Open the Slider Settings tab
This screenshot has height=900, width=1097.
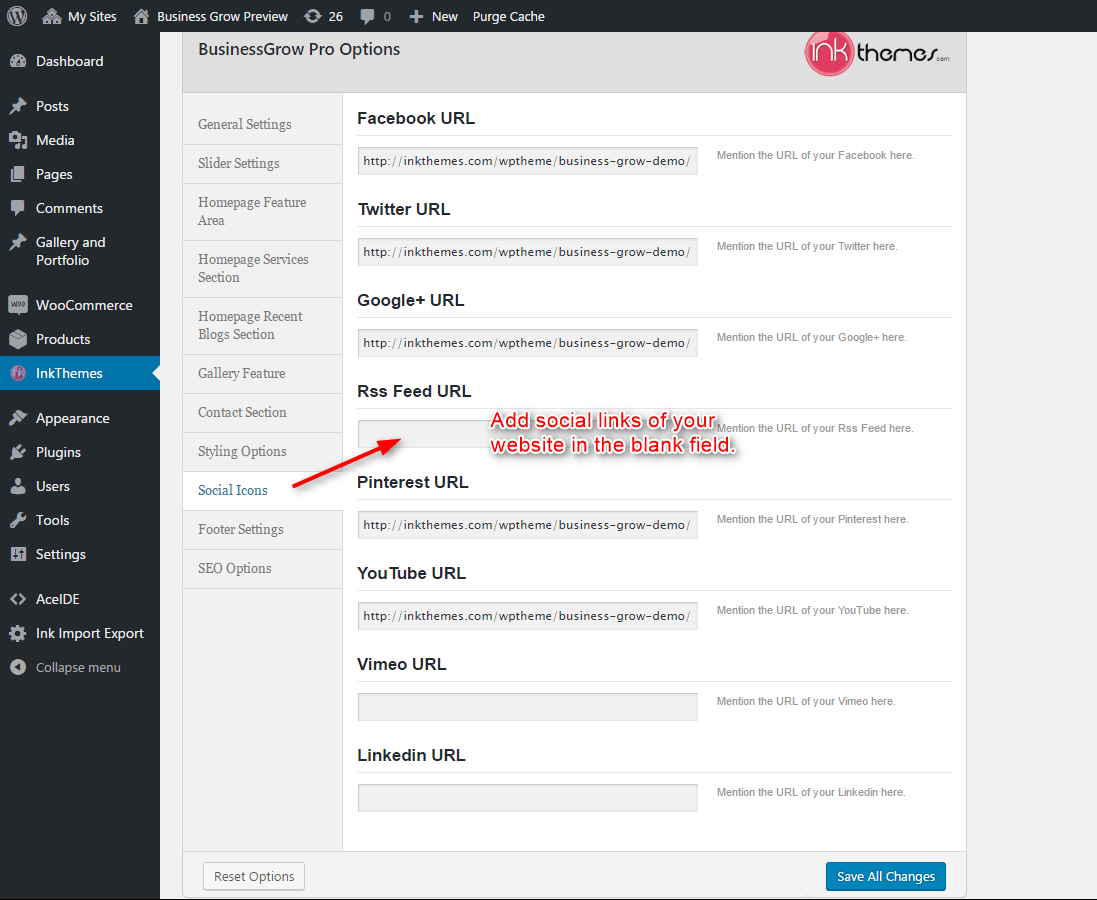(x=262, y=164)
